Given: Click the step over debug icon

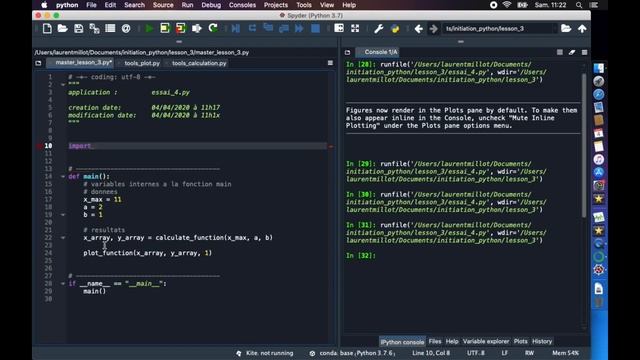Looking at the screenshot, I should click(x=252, y=28).
